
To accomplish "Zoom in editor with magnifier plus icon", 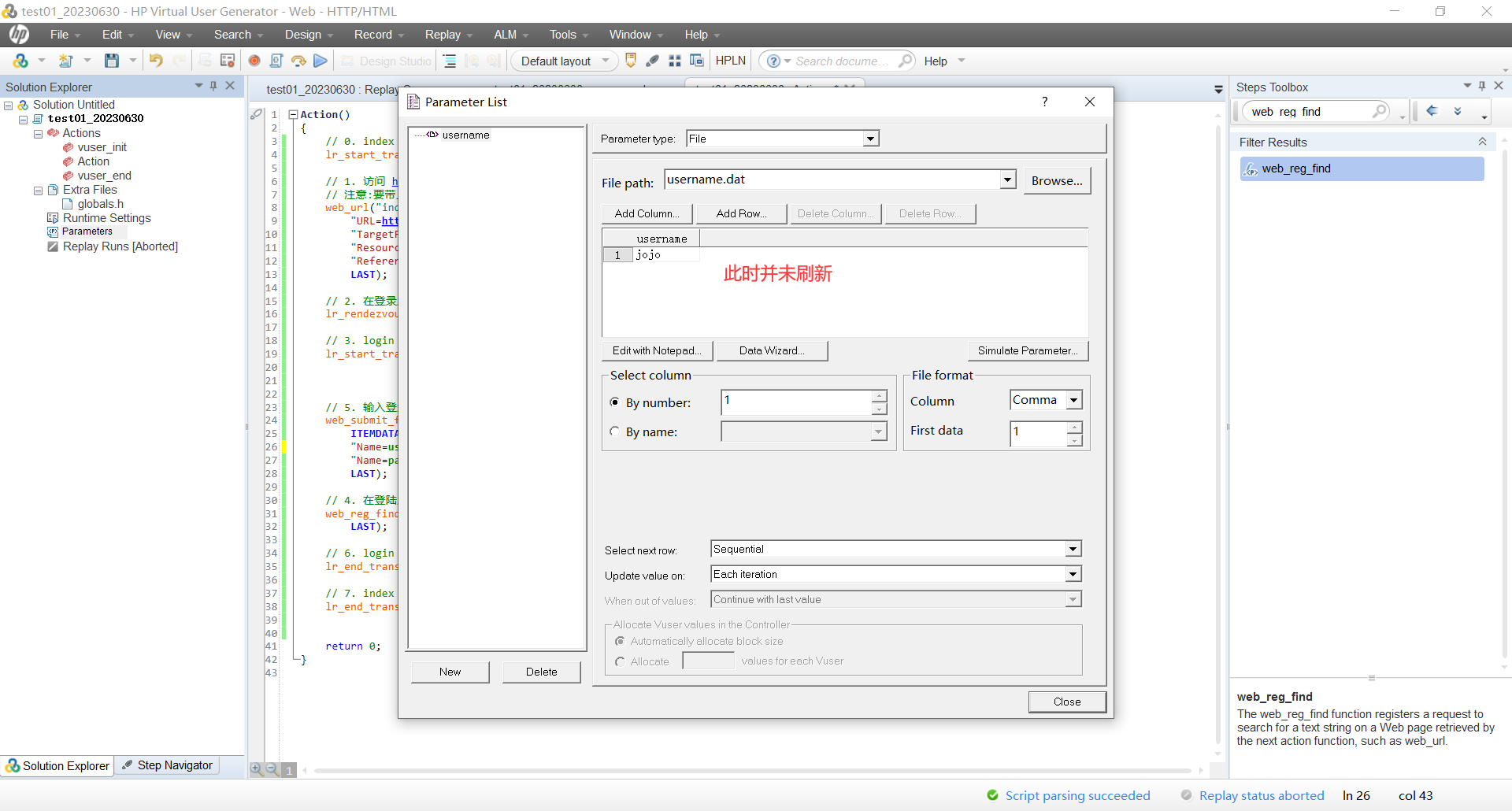I will coord(257,769).
